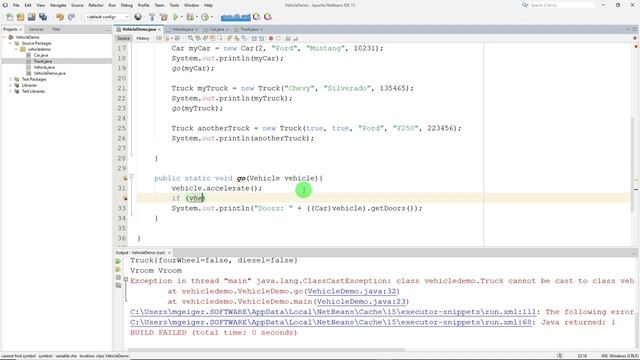Image resolution: width=640 pixels, height=360 pixels.
Task: Click the New Project toolbar icon
Action: coord(20,17)
